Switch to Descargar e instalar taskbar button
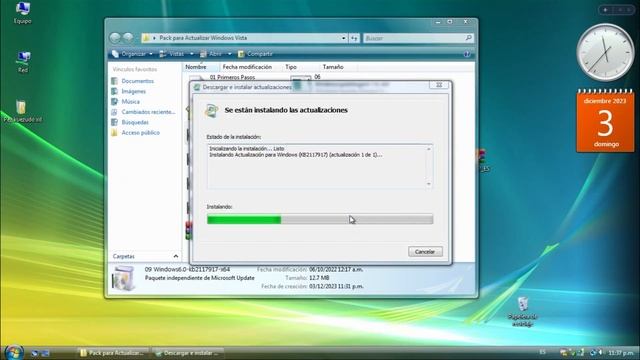This screenshot has width=640, height=360. [x=188, y=353]
